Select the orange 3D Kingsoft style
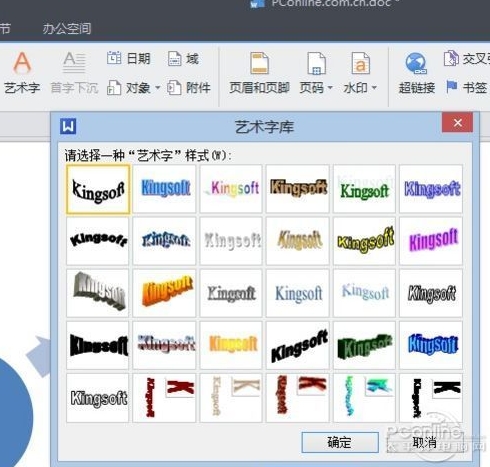 click(164, 293)
